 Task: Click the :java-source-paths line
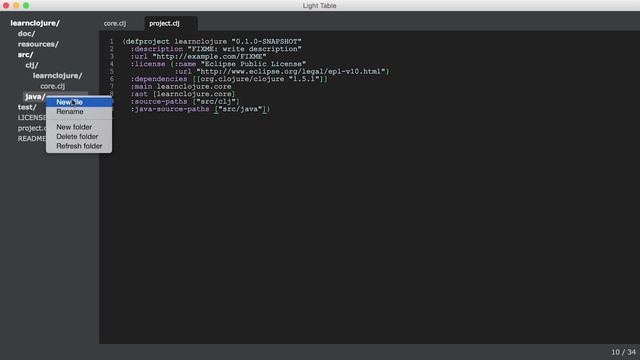[x=200, y=109]
